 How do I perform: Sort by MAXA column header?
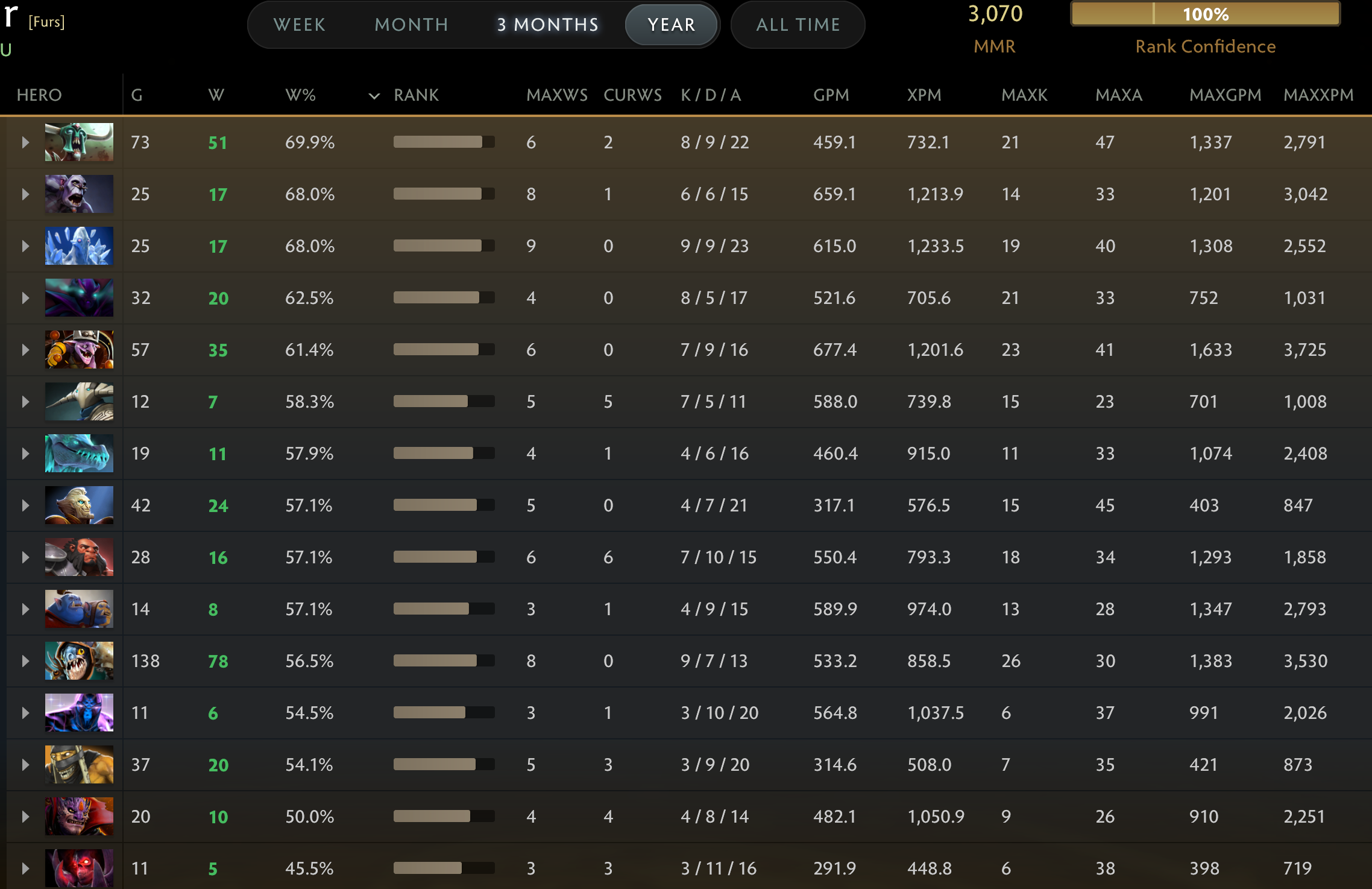(x=1119, y=95)
